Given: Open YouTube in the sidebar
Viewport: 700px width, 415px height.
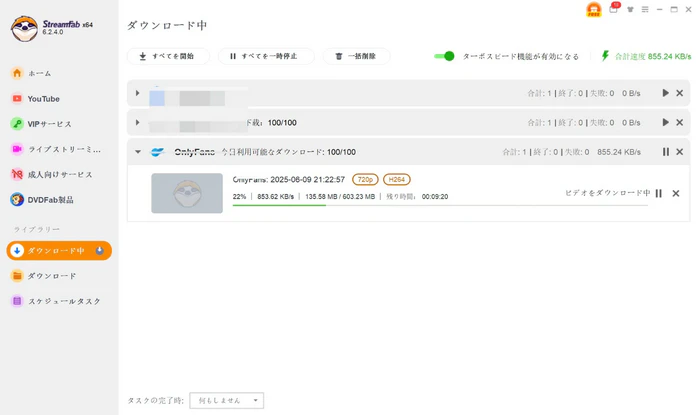Looking at the screenshot, I should tap(43, 99).
